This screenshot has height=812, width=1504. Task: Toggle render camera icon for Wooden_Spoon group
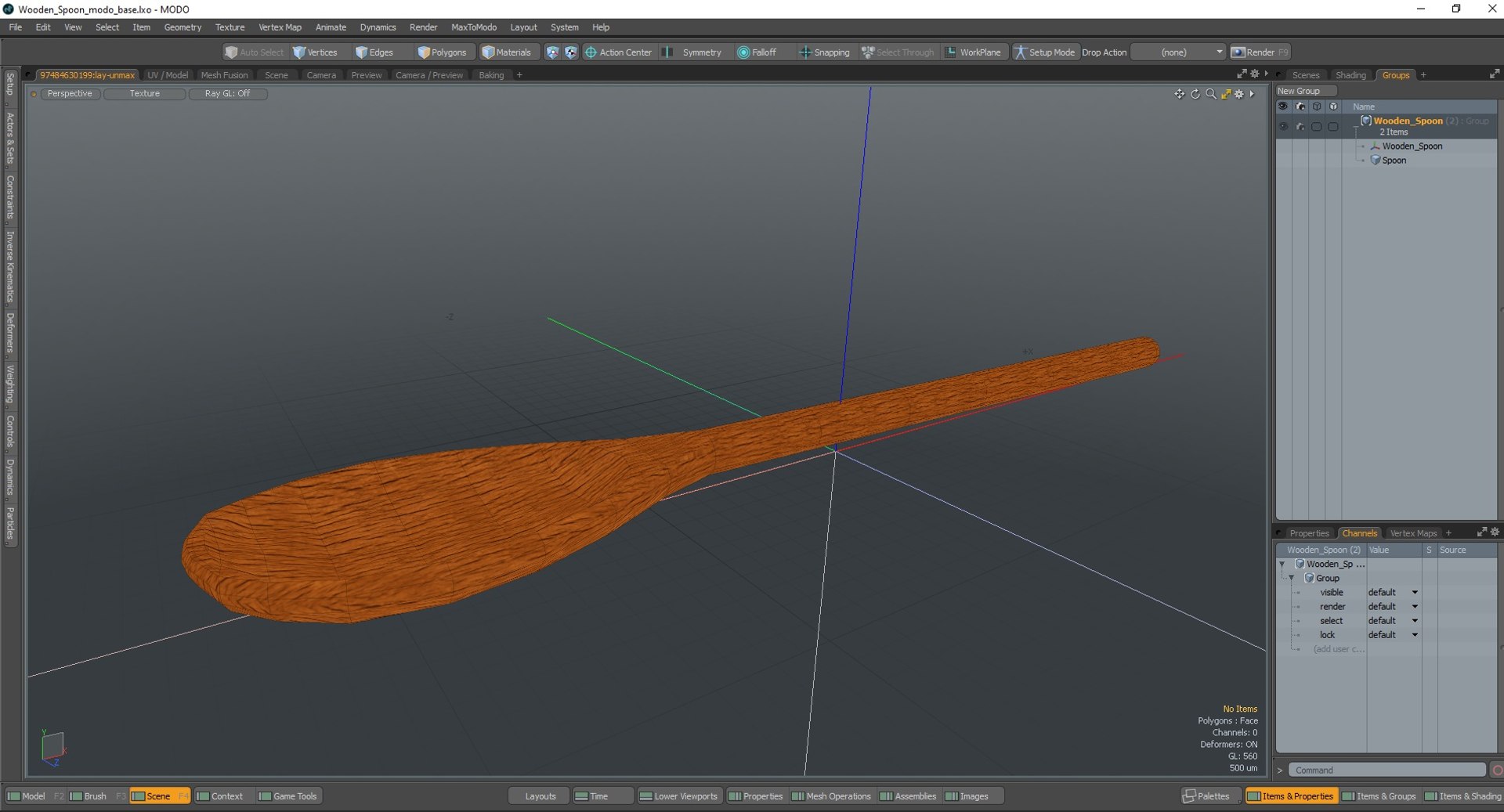click(1300, 126)
